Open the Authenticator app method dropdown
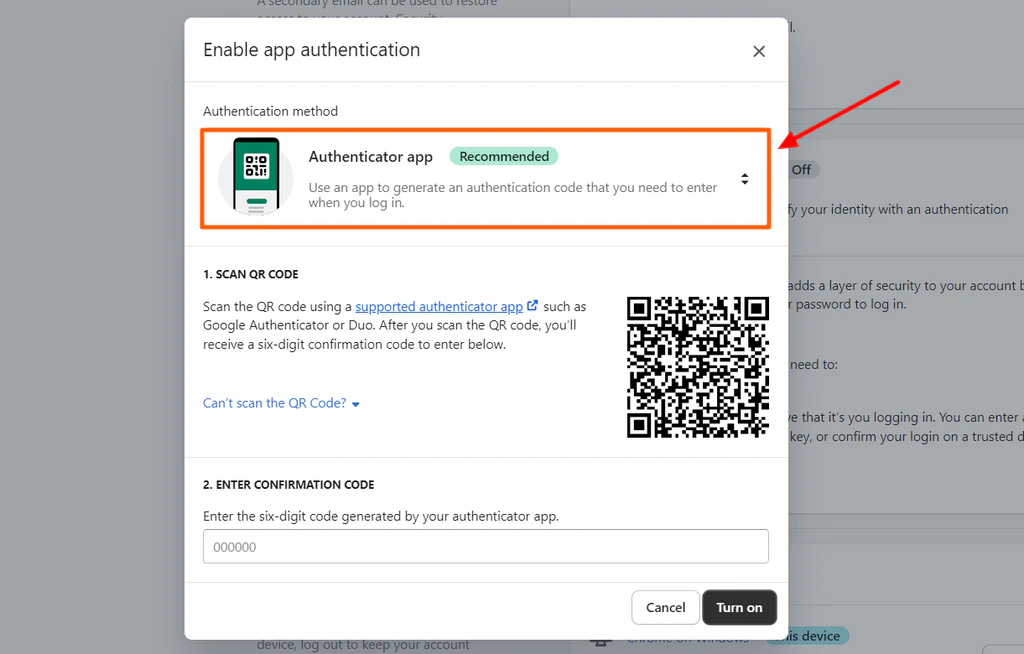1024x654 pixels. pyautogui.click(x=485, y=178)
